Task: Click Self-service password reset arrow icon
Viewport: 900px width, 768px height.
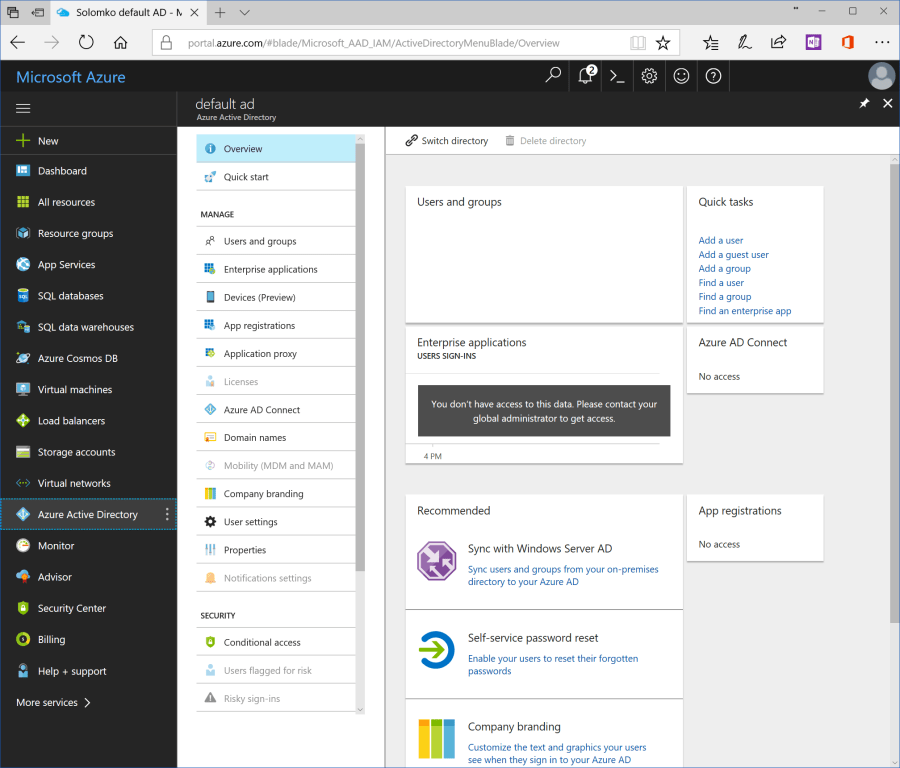Action: click(436, 650)
